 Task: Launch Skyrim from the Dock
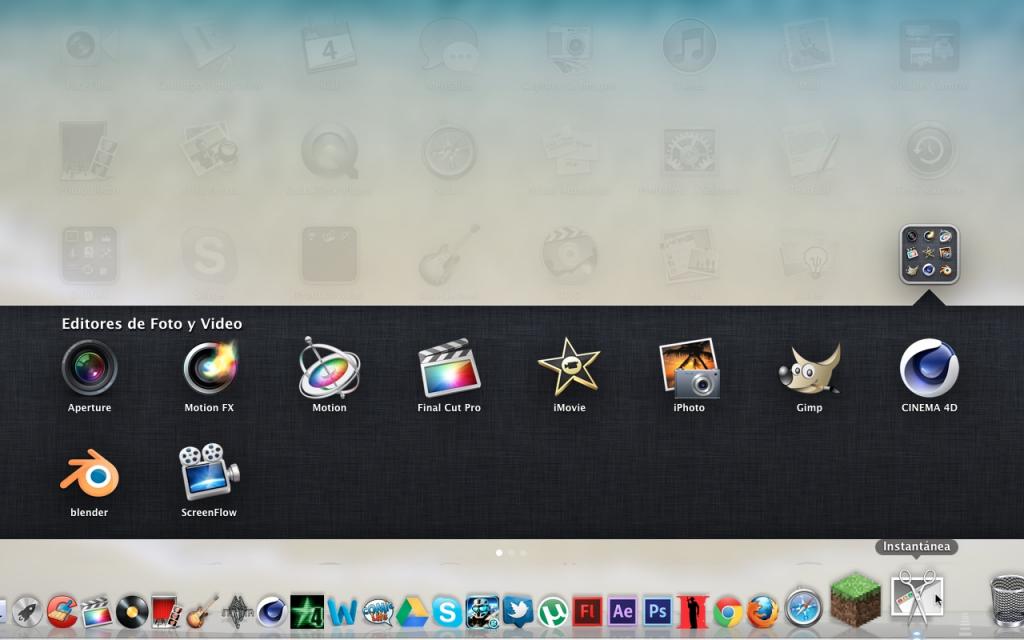[x=237, y=612]
